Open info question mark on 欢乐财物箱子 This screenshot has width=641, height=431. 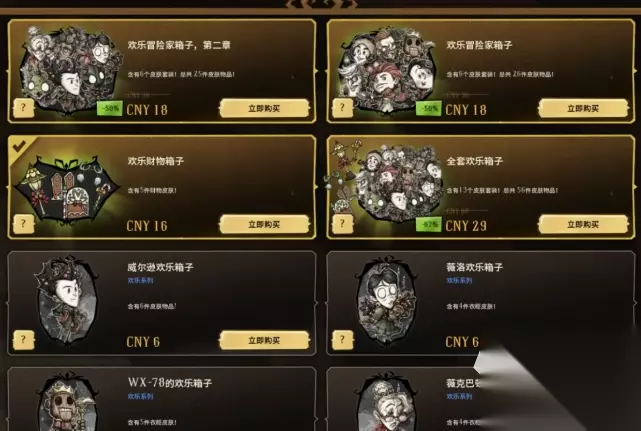(x=23, y=224)
